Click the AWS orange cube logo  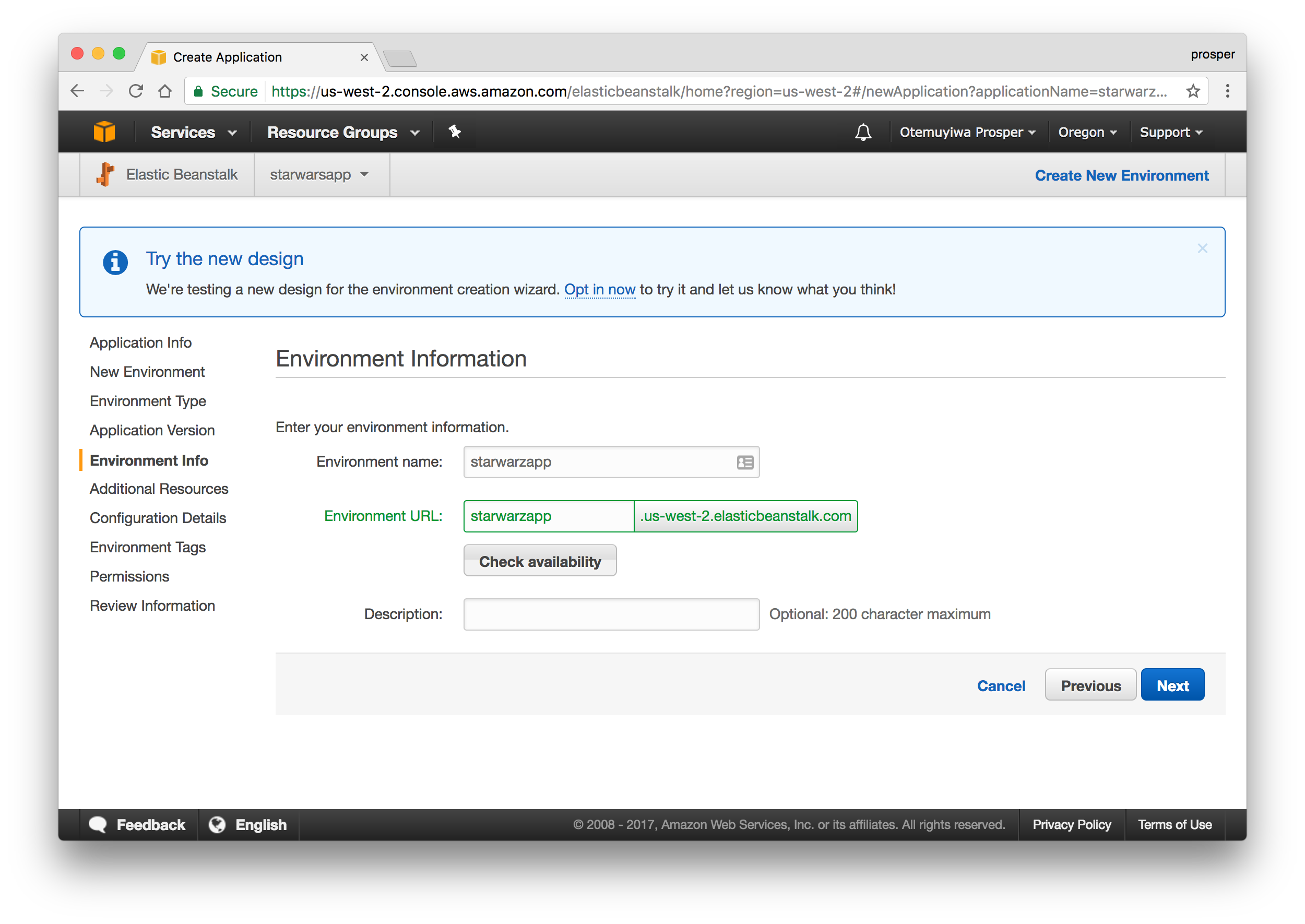pyautogui.click(x=104, y=132)
